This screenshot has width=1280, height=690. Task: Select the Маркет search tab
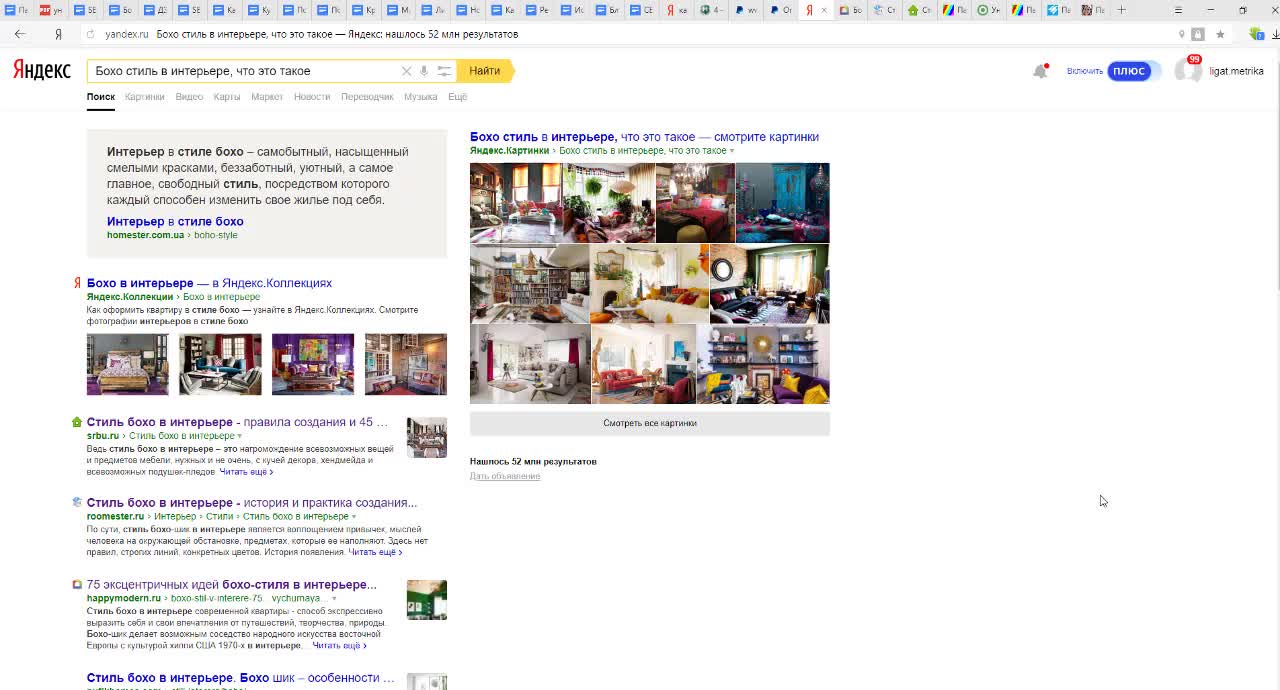(267, 97)
